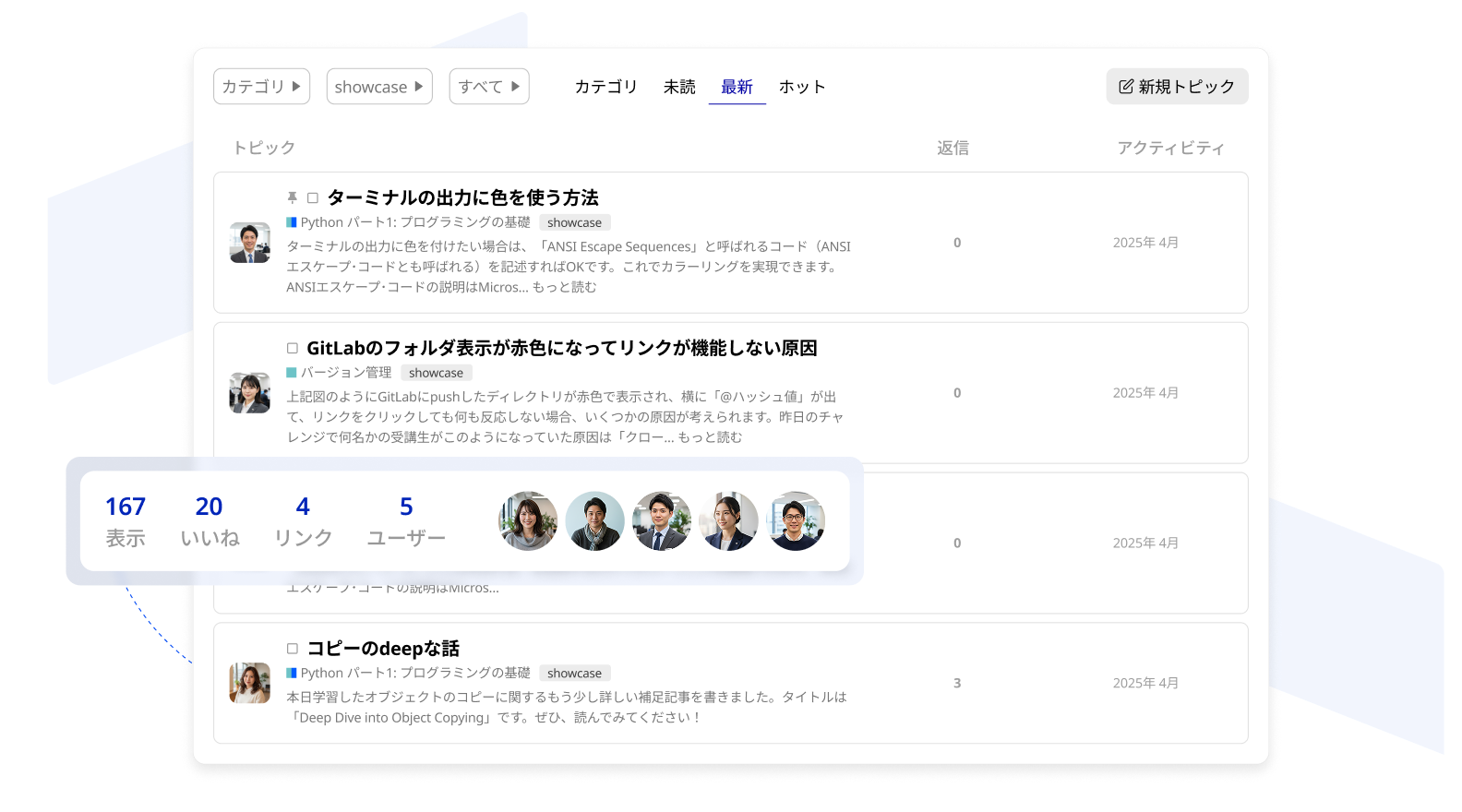Open topic GitLabのフォルダ表示が赤色になって
Screen dimensions: 1462x812
pyautogui.click(x=562, y=348)
